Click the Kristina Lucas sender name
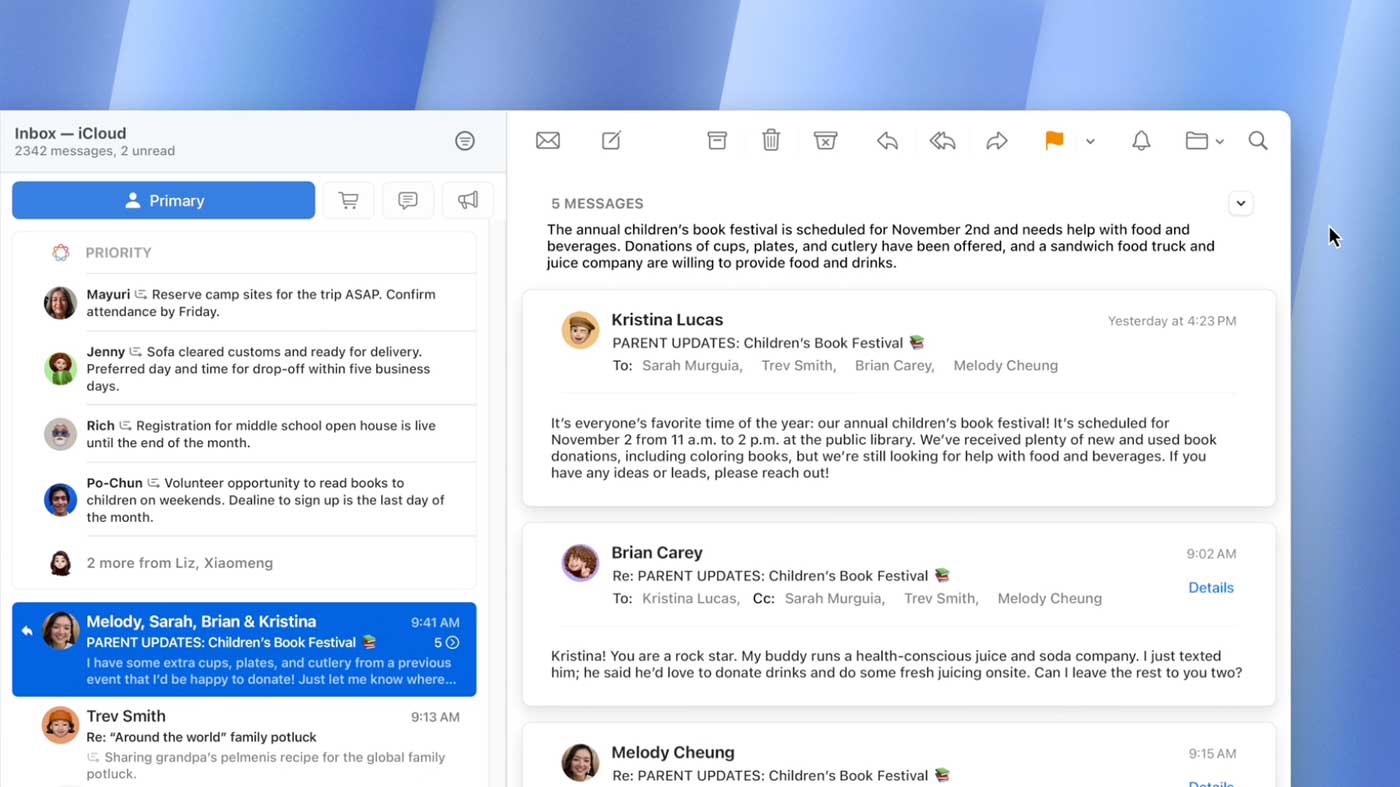1400x787 pixels. (x=667, y=320)
